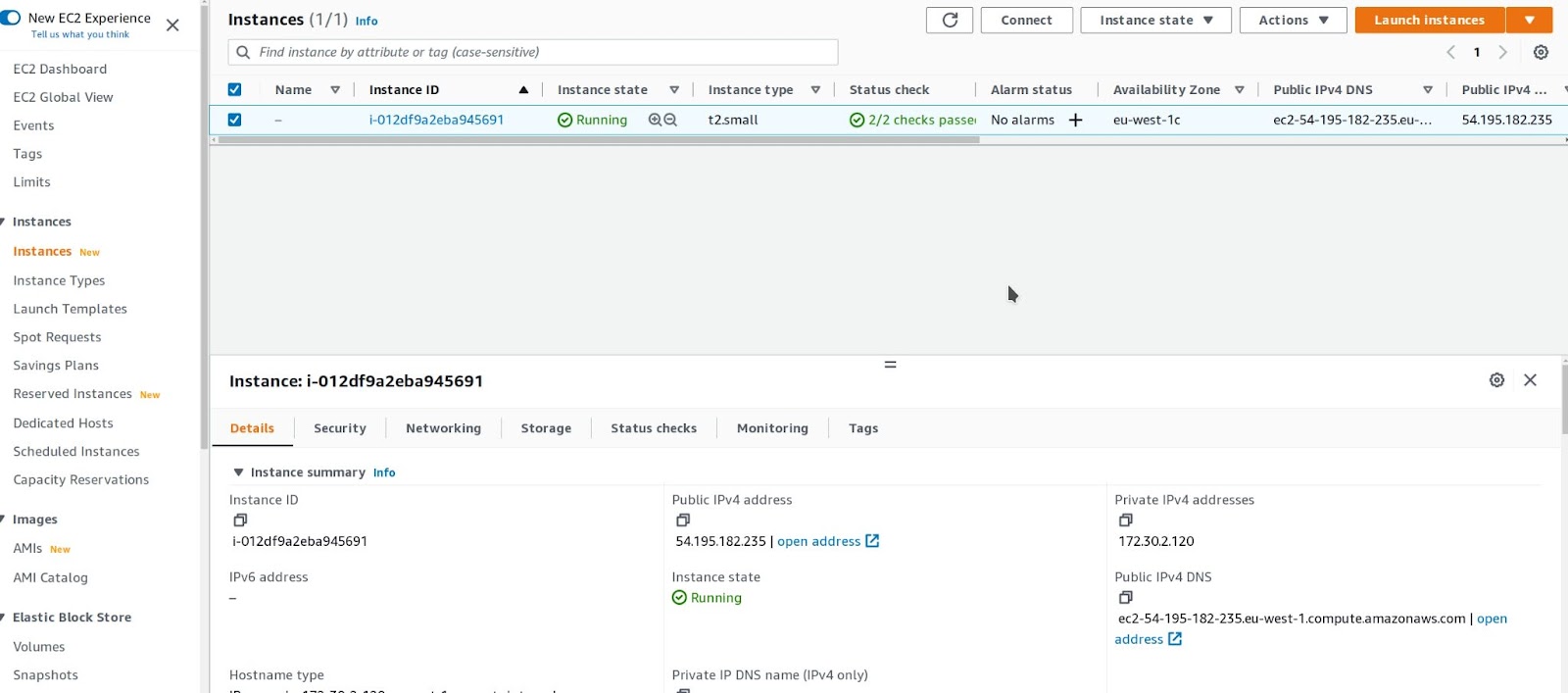1568x693 pixels.
Task: Click search magnifier in instance filter box
Action: [x=243, y=52]
